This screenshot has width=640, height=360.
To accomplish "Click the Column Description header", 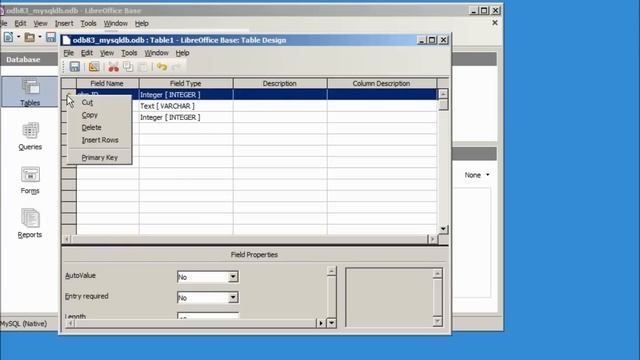I will 381,83.
